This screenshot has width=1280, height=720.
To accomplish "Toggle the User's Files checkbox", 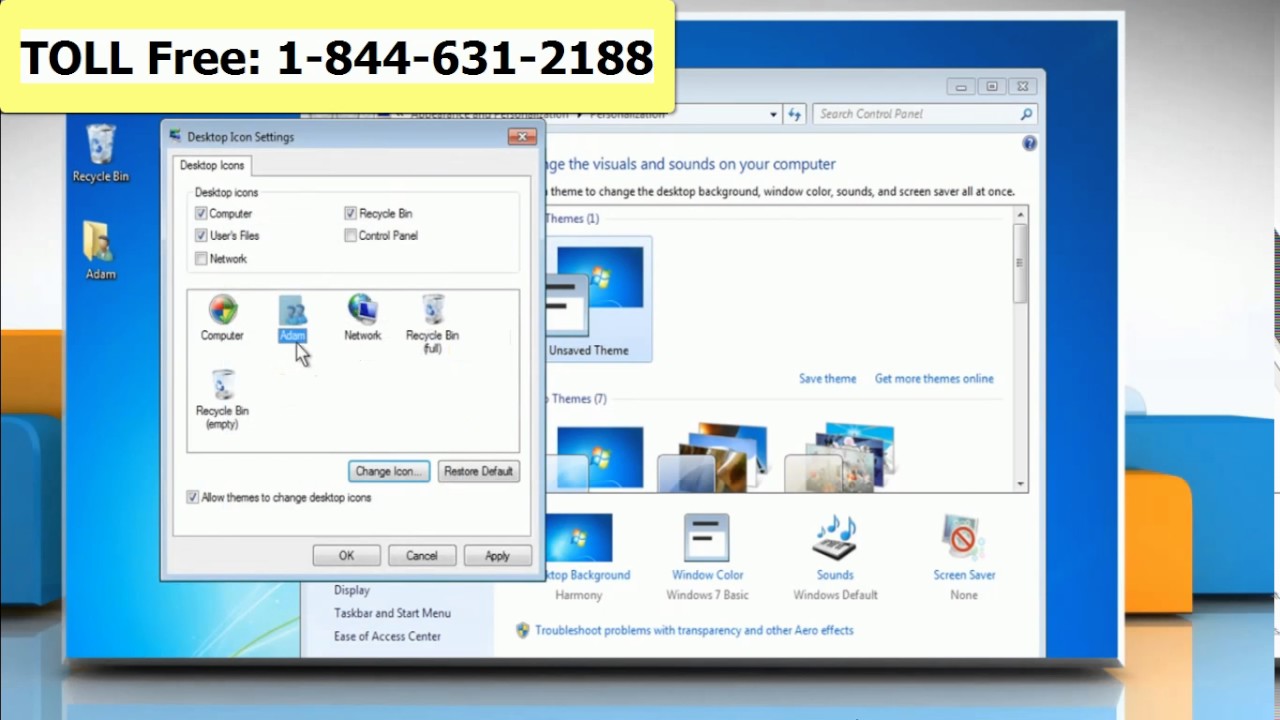I will (201, 235).
